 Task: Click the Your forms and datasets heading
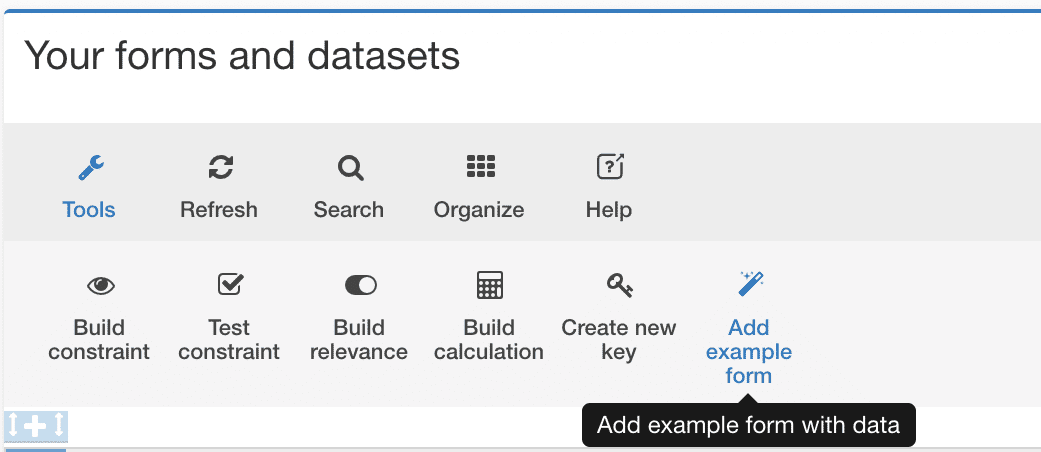pos(242,55)
